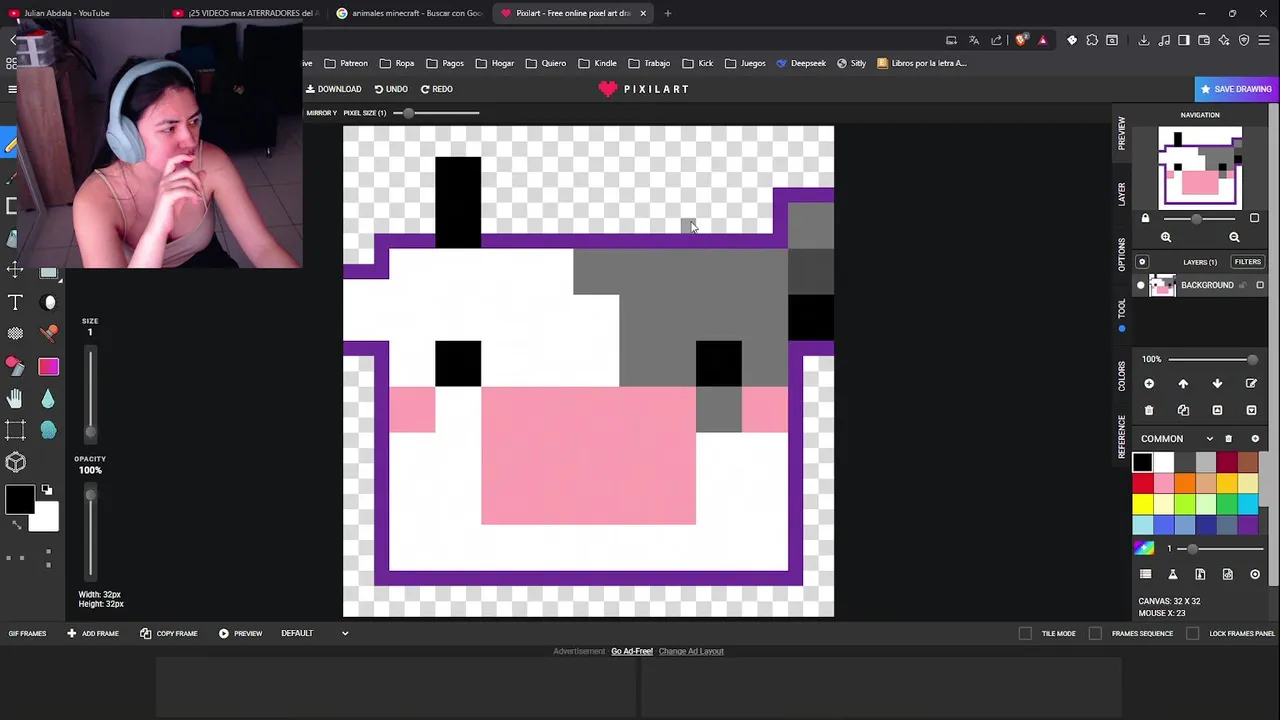Click the layer opacity 100% slider

point(1212,359)
